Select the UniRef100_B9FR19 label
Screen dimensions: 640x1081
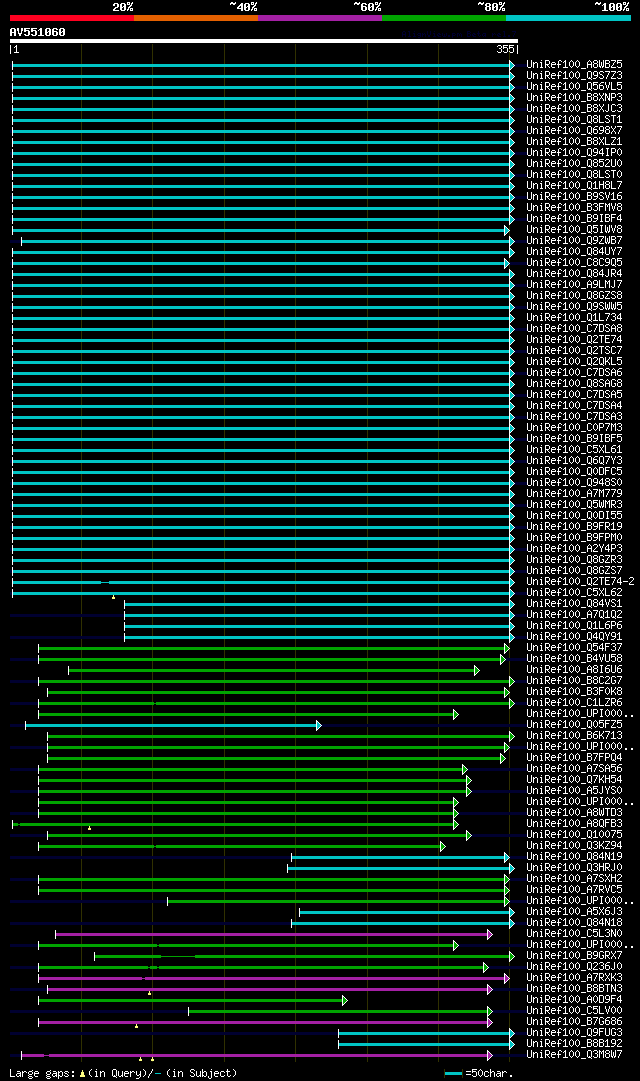point(574,527)
